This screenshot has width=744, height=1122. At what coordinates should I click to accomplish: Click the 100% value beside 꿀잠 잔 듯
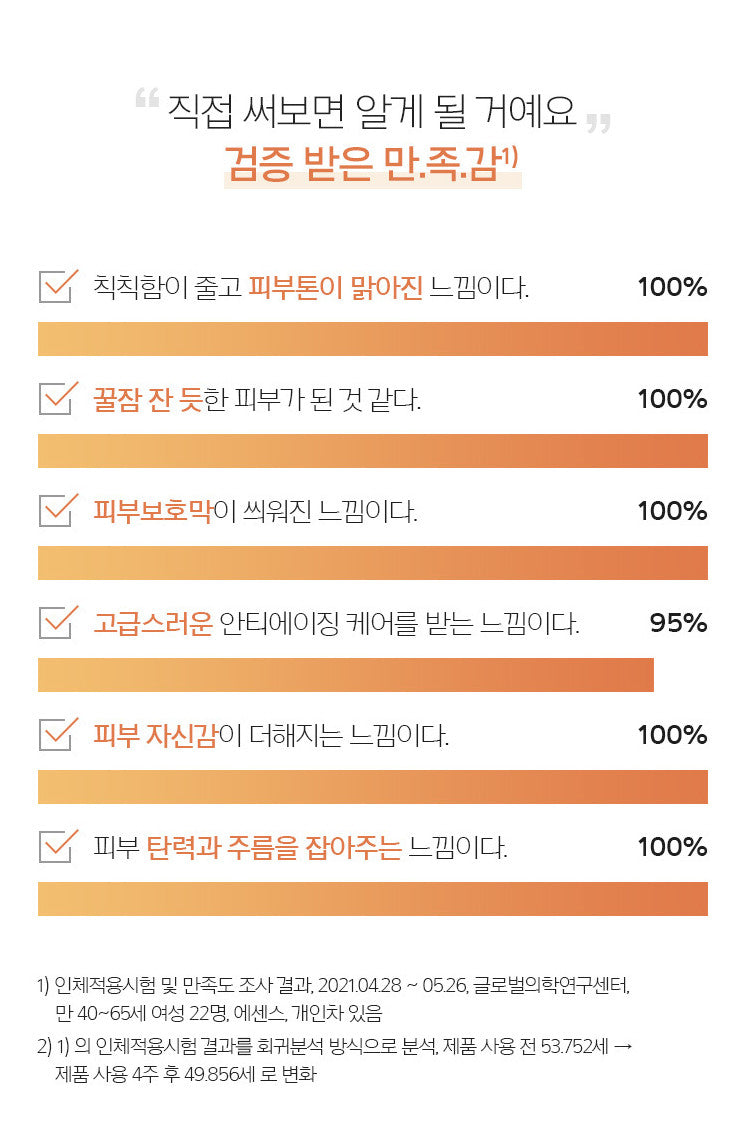(672, 400)
